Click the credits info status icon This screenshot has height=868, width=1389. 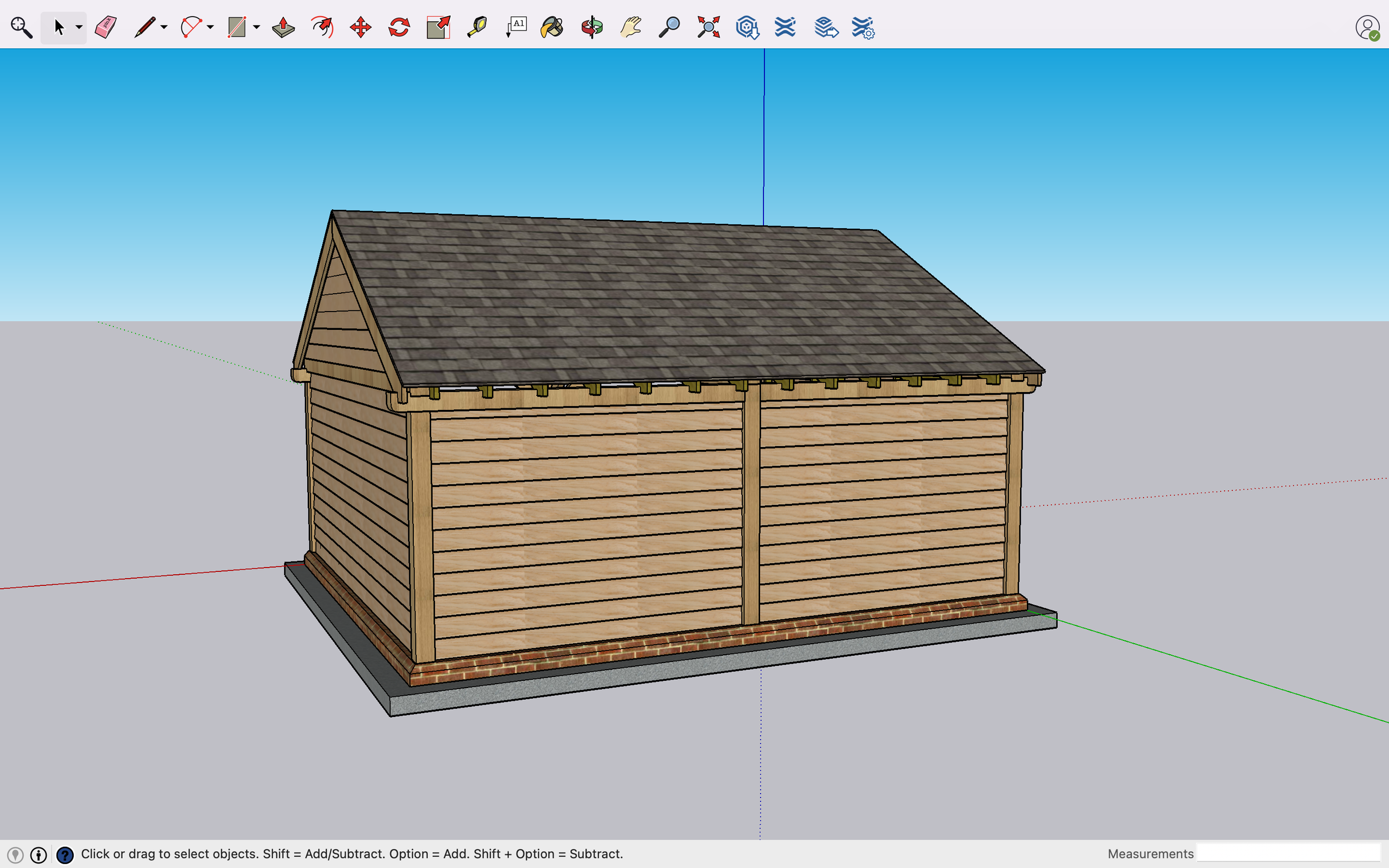38,855
